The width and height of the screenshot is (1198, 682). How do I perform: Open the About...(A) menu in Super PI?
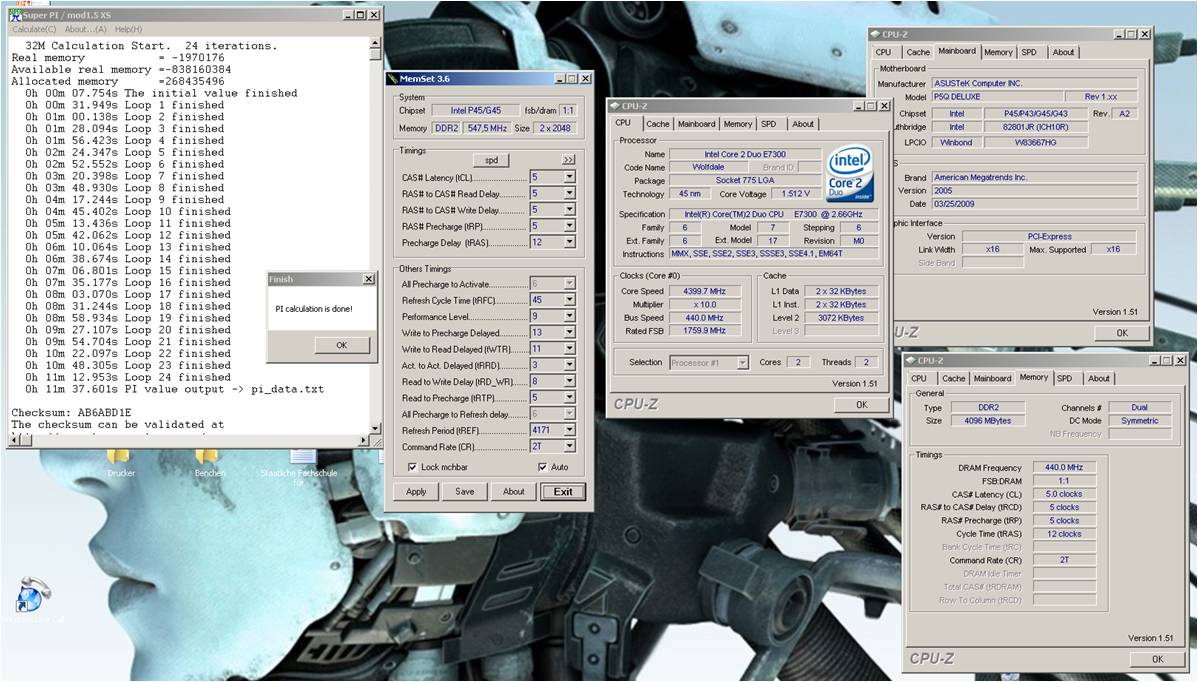[x=86, y=29]
